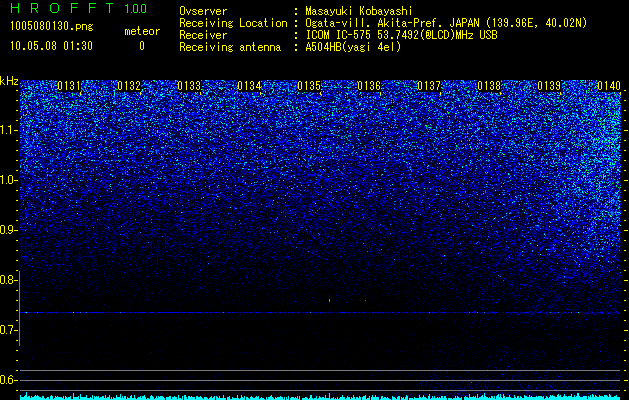This screenshot has width=629, height=400.
Task: Click the 0135 time marker
Action: (309, 86)
